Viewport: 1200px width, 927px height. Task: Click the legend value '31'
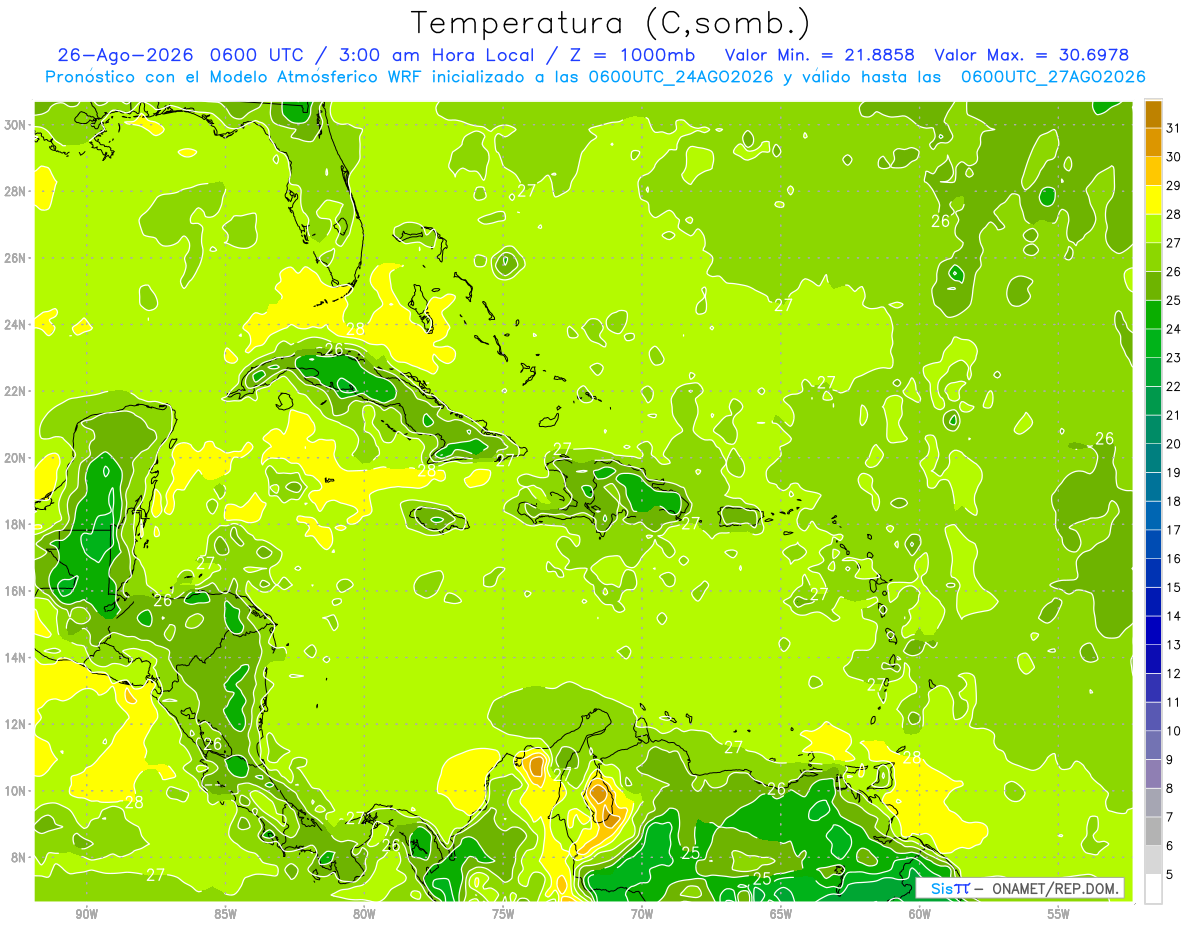pyautogui.click(x=1174, y=128)
